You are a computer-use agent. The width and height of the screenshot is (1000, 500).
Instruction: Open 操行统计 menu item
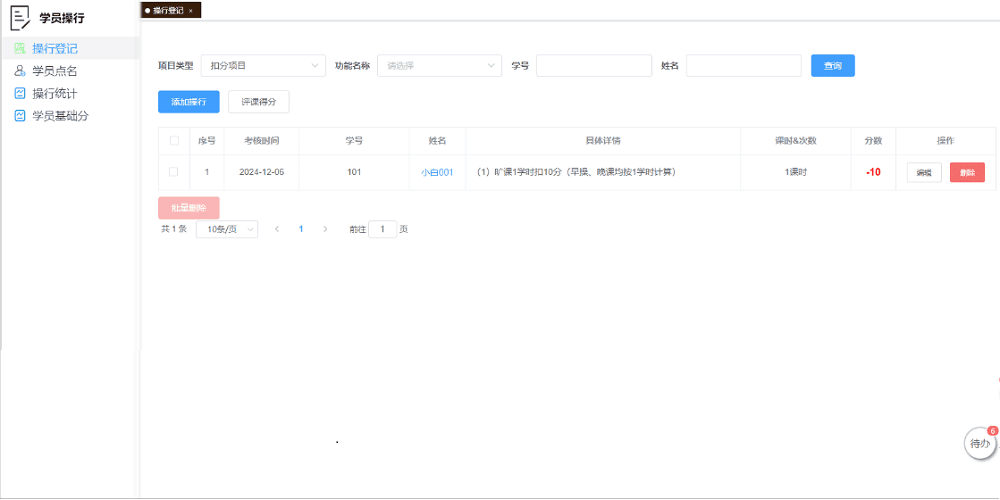(70, 94)
